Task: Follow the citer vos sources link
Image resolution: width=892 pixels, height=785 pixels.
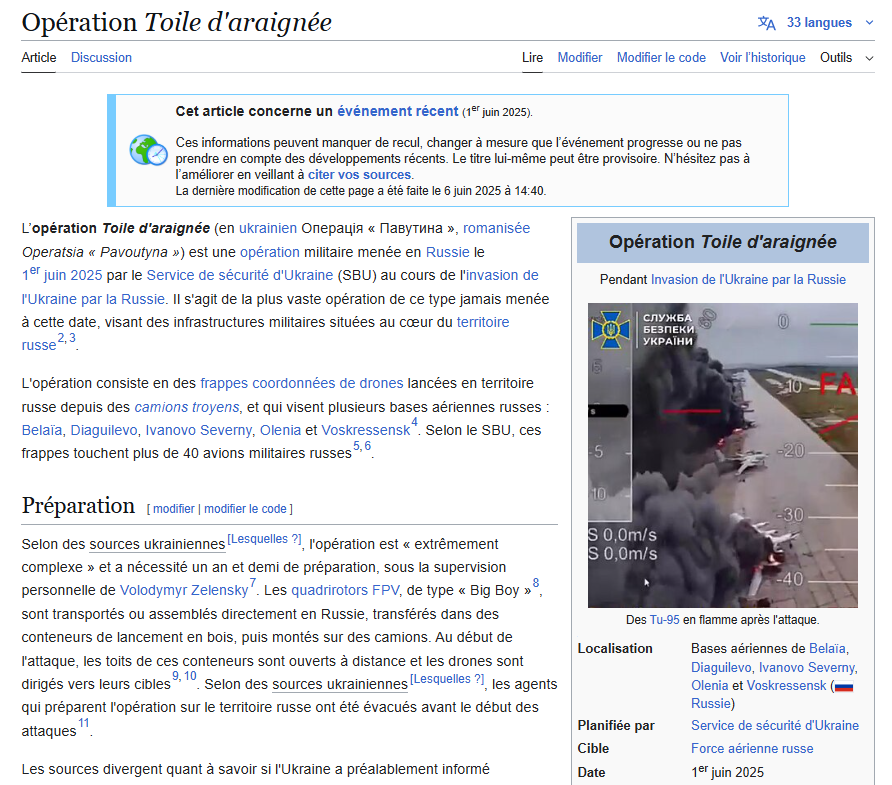Action: click(x=359, y=175)
